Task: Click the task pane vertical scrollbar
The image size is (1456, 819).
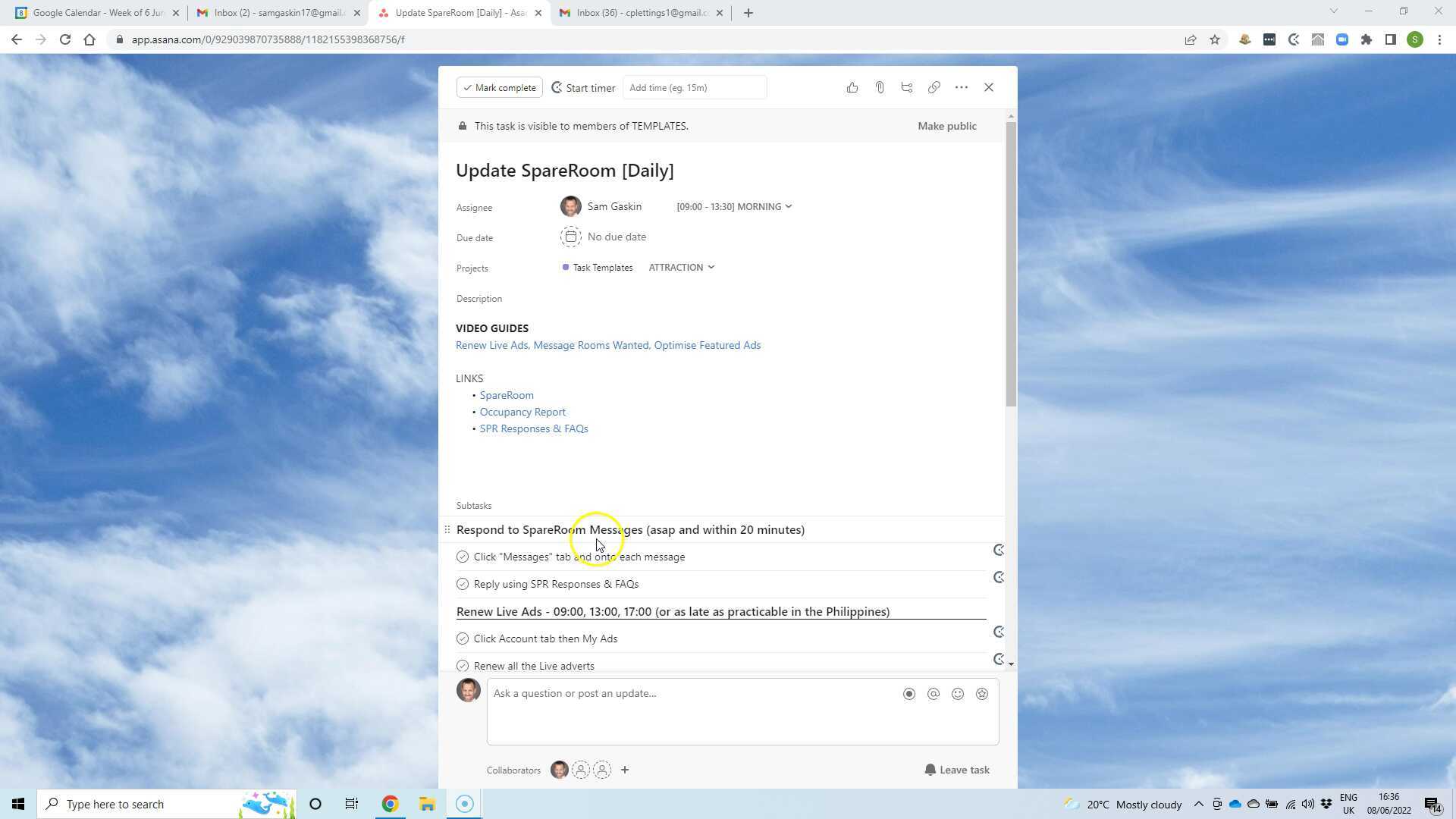Action: click(x=1011, y=263)
